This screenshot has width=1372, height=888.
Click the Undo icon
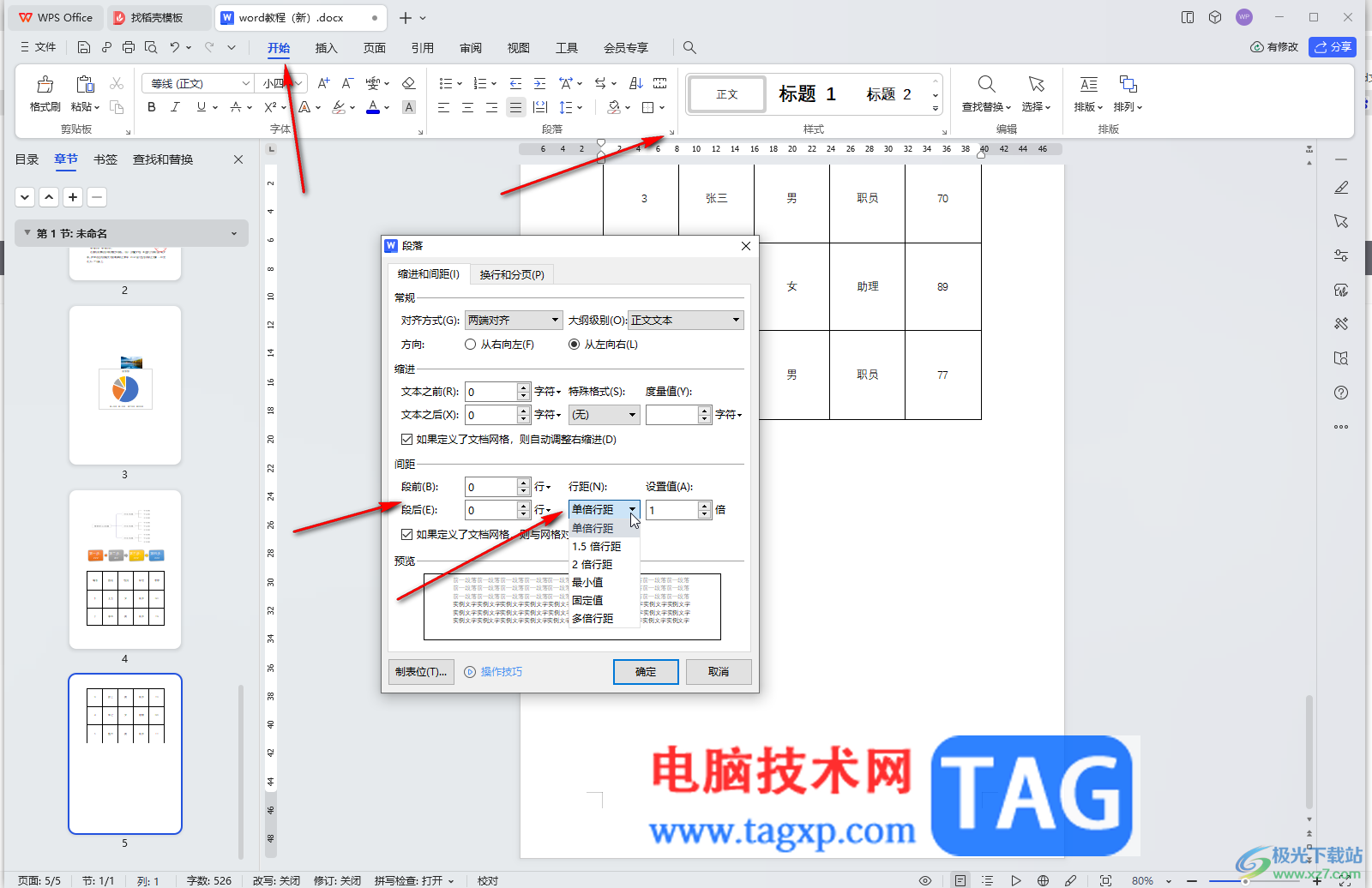click(x=175, y=47)
